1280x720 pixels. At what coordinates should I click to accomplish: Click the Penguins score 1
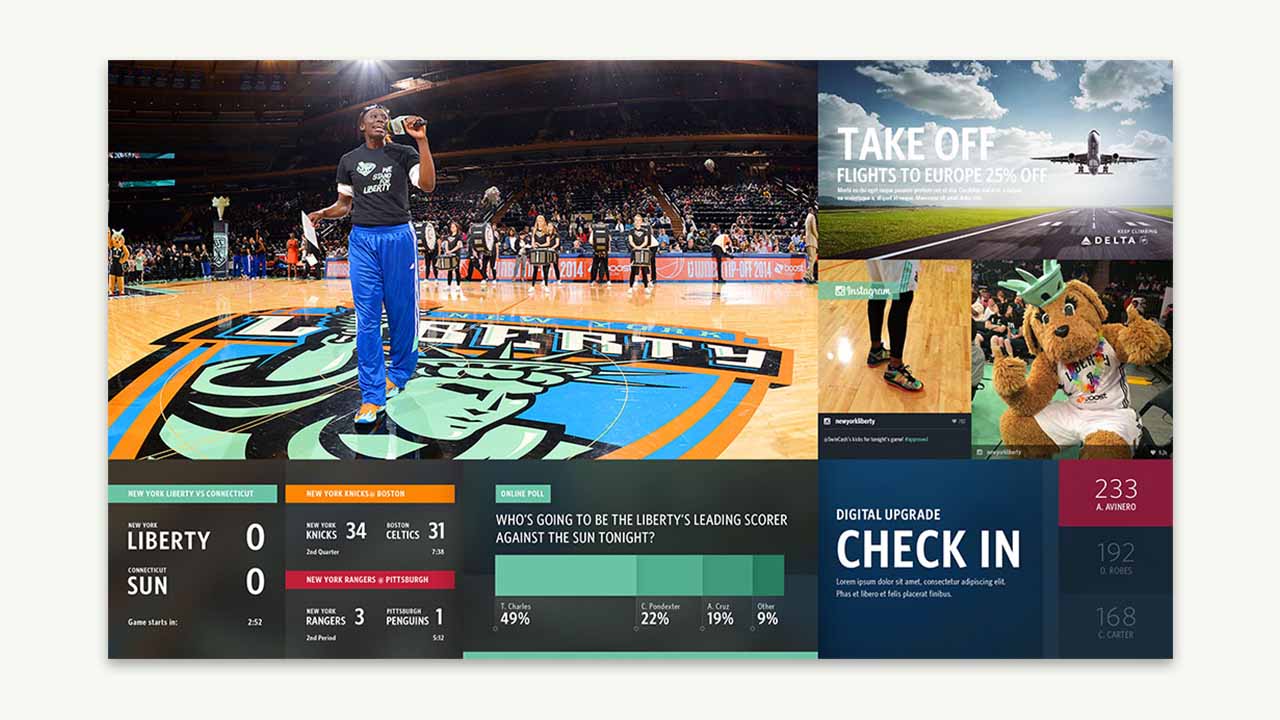click(439, 617)
